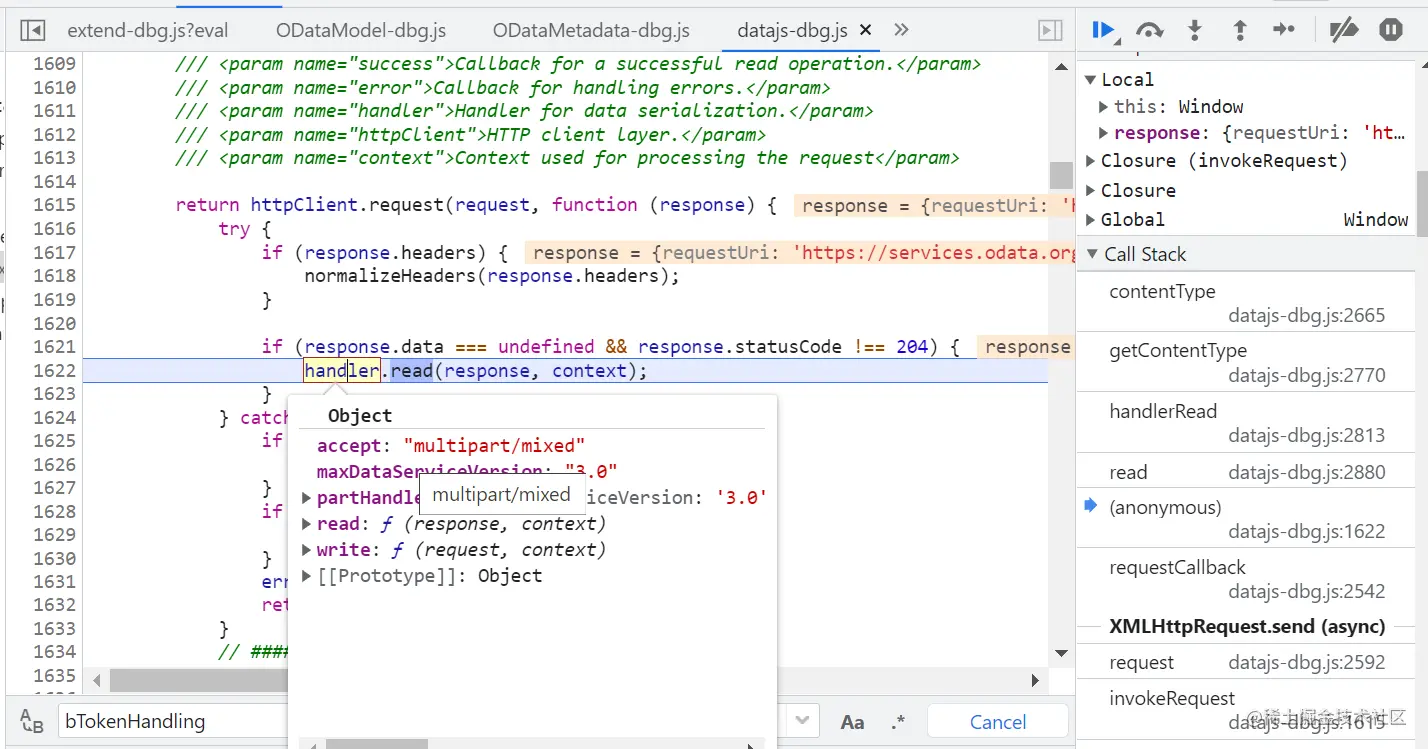Toggle the file navigator sidebar icon
1428x749 pixels.
click(x=33, y=30)
